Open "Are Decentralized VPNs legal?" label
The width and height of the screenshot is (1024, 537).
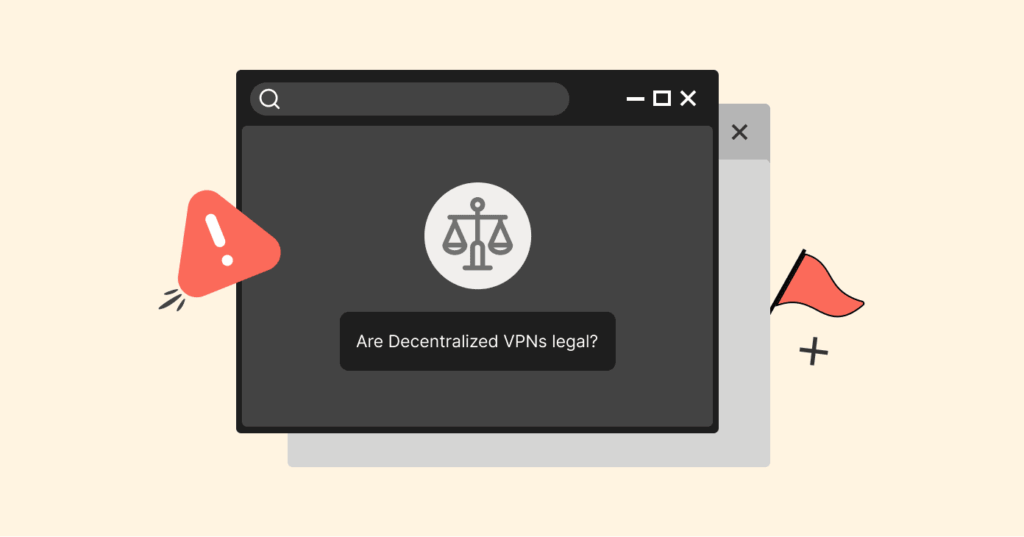tap(477, 341)
